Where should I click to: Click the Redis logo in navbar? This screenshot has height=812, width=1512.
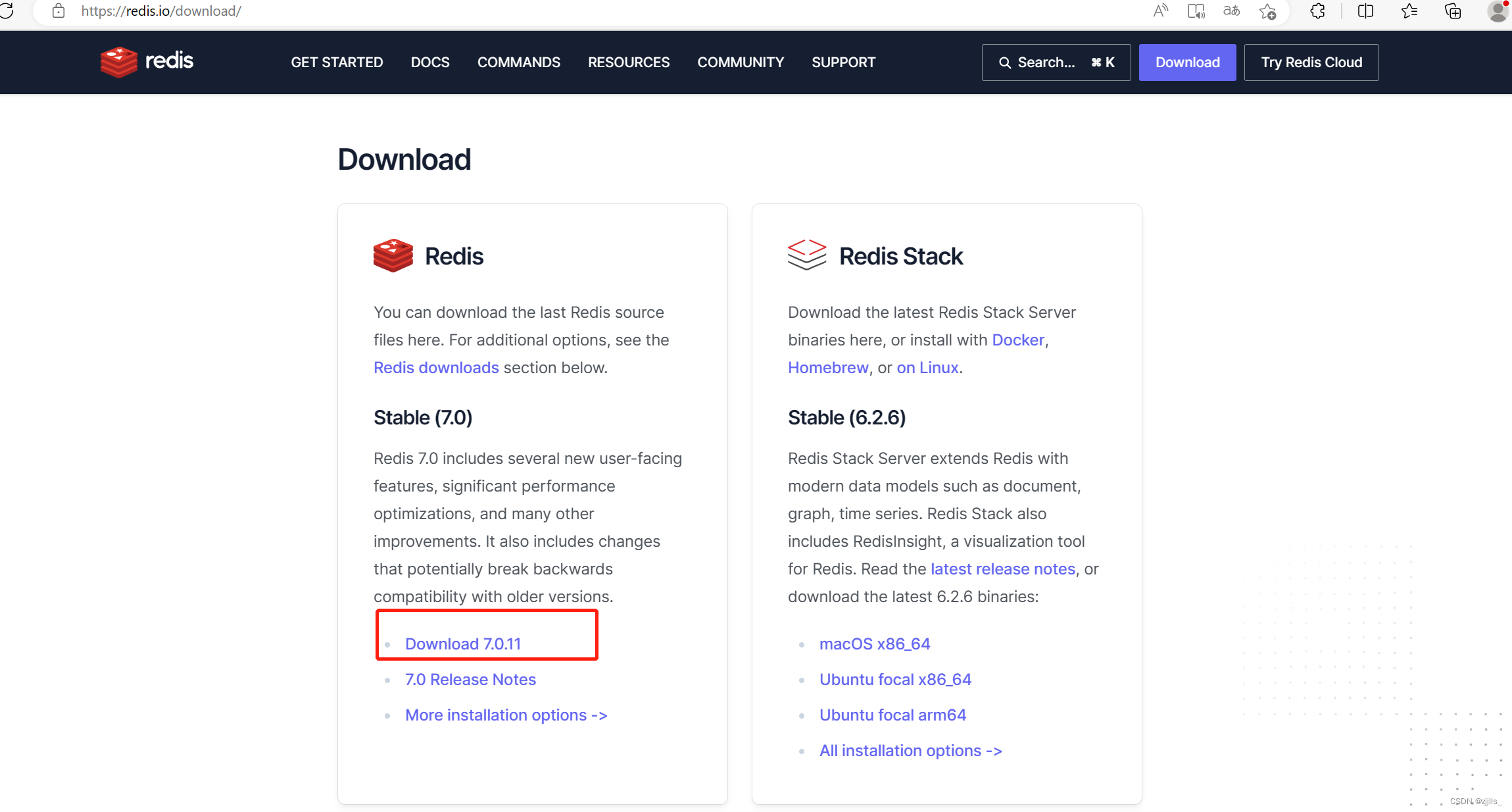click(147, 62)
